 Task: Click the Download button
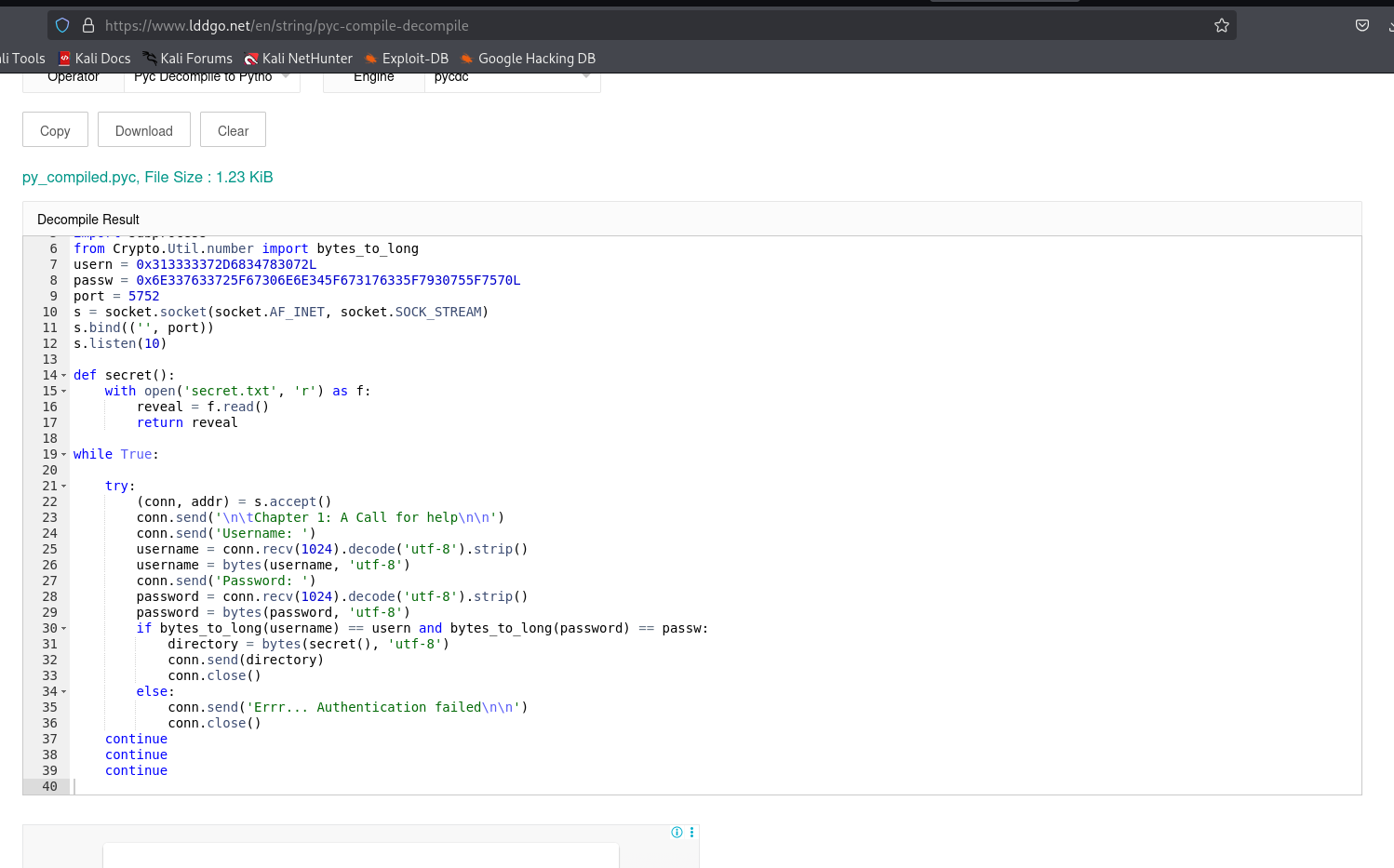[143, 129]
